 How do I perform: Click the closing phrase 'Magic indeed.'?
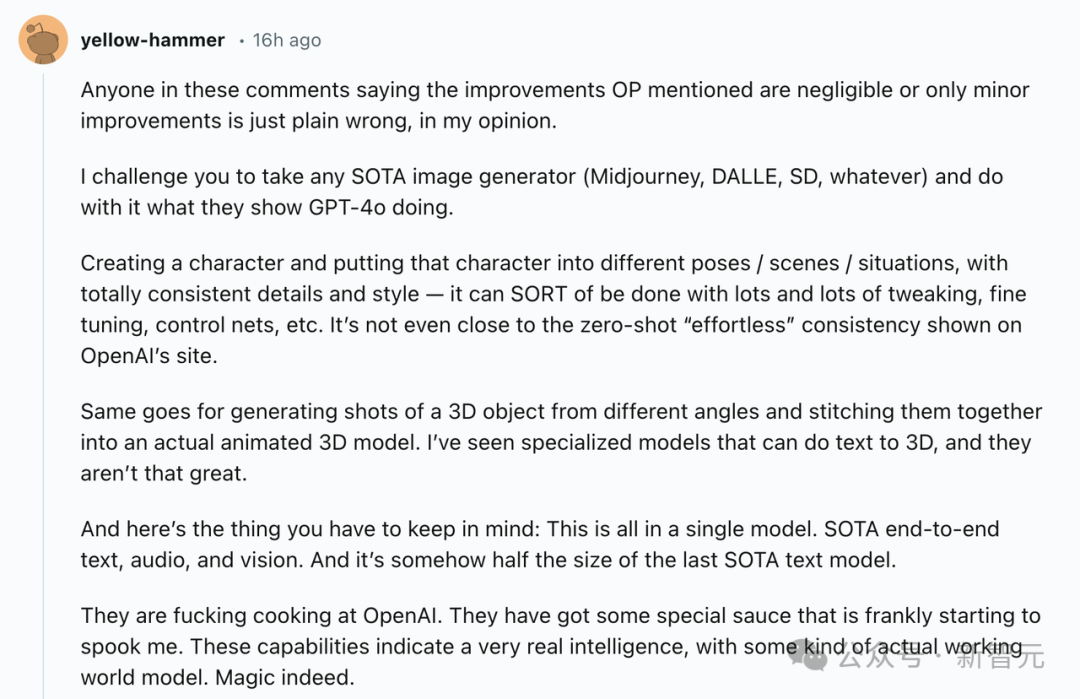284,678
